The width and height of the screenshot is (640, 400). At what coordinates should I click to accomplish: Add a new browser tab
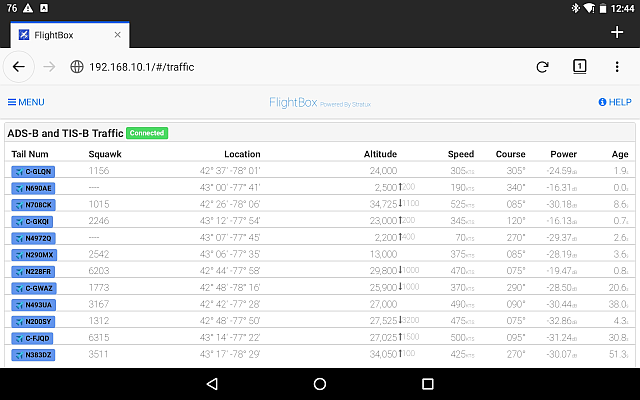click(616, 32)
